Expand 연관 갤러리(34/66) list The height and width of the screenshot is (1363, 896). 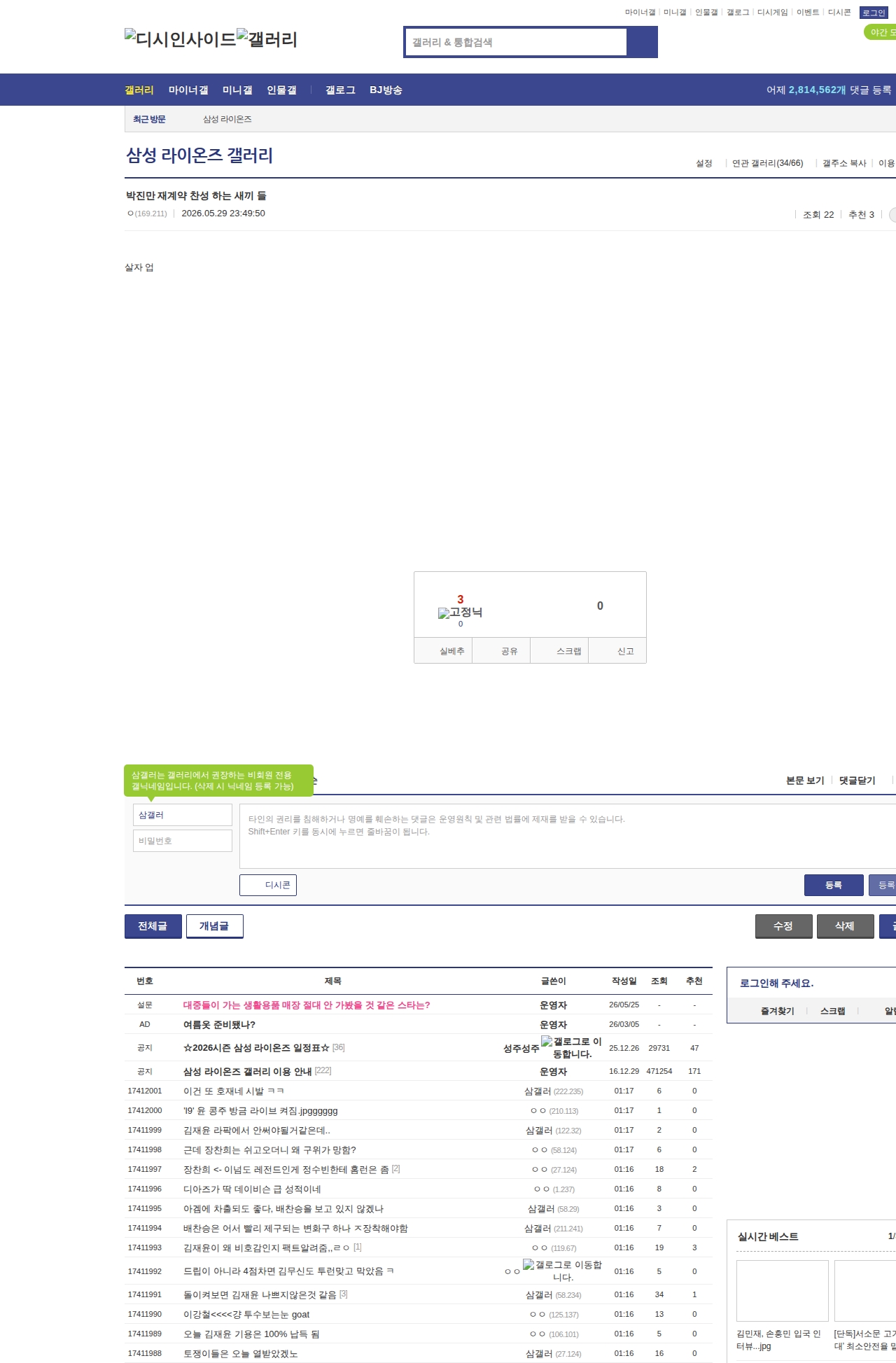click(x=767, y=163)
